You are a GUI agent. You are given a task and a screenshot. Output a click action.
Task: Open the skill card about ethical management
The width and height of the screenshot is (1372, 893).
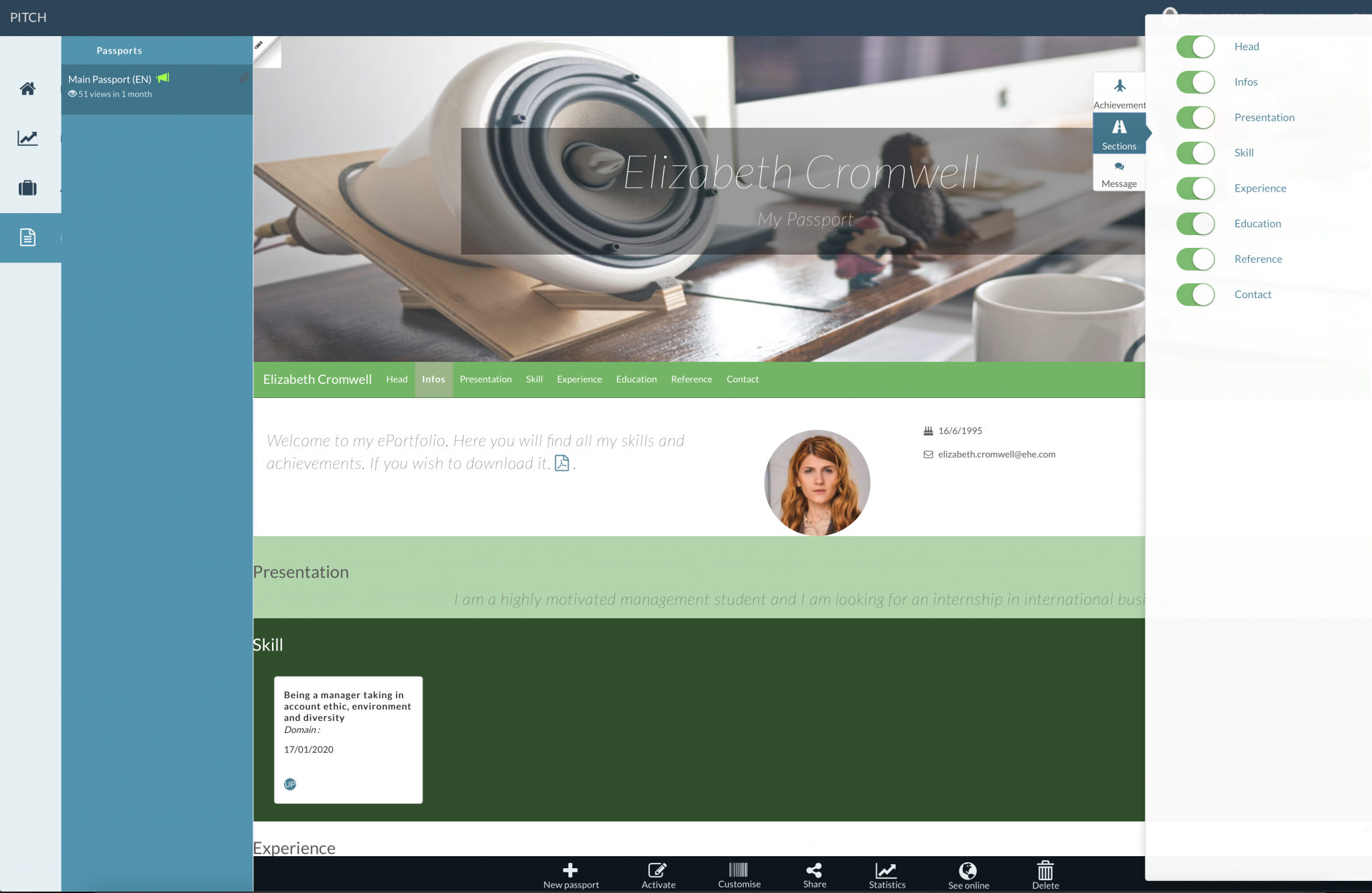(x=347, y=740)
